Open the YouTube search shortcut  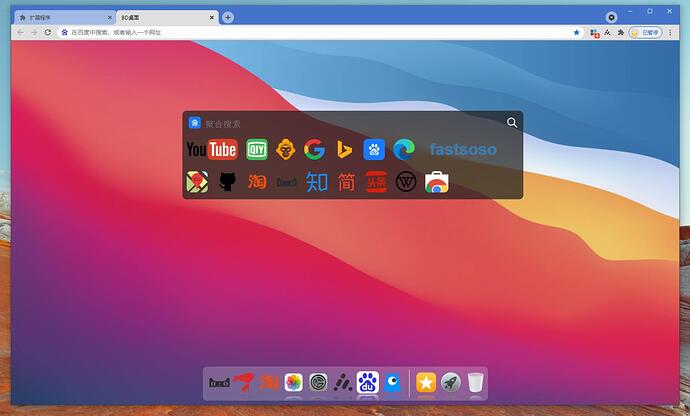[x=212, y=150]
